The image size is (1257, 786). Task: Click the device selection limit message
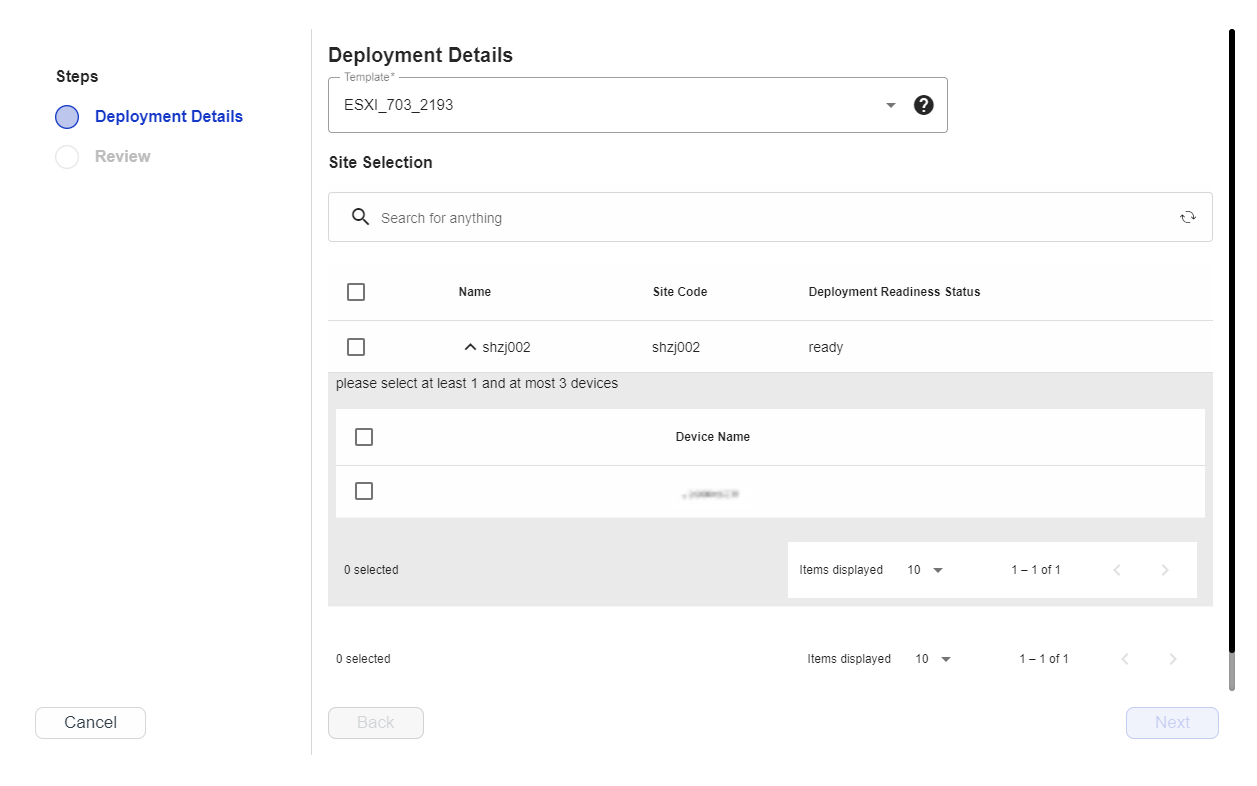477,383
